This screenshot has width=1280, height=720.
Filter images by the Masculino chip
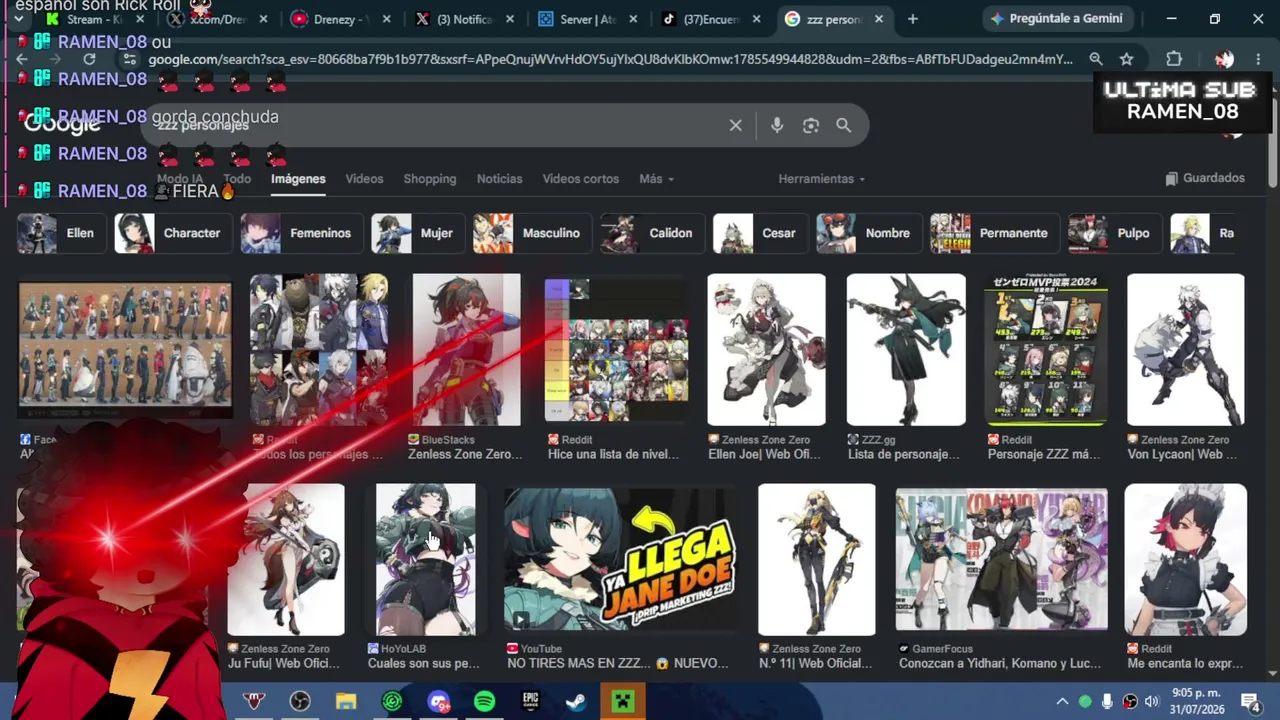point(531,233)
